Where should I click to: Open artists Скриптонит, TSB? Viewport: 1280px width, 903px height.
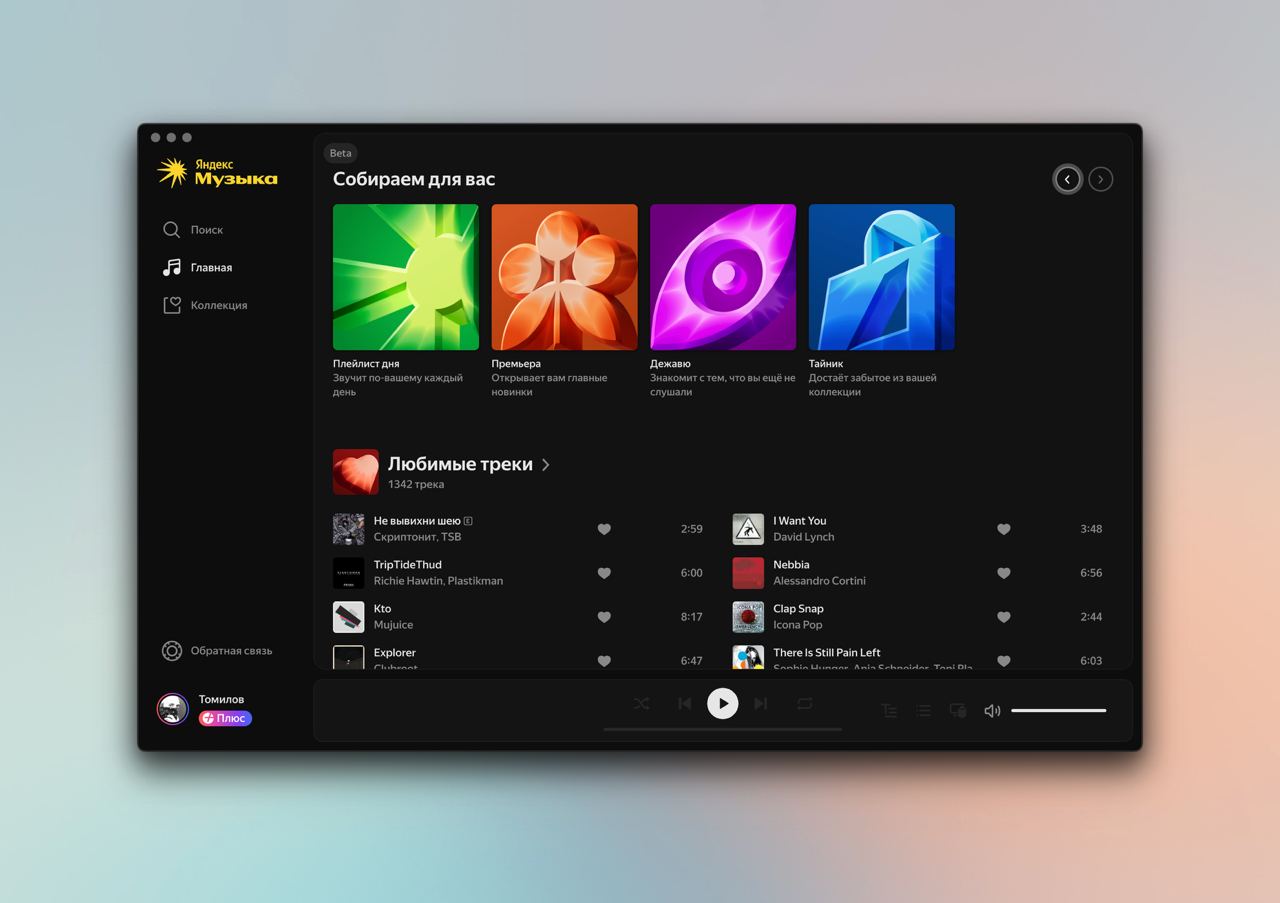coord(417,537)
